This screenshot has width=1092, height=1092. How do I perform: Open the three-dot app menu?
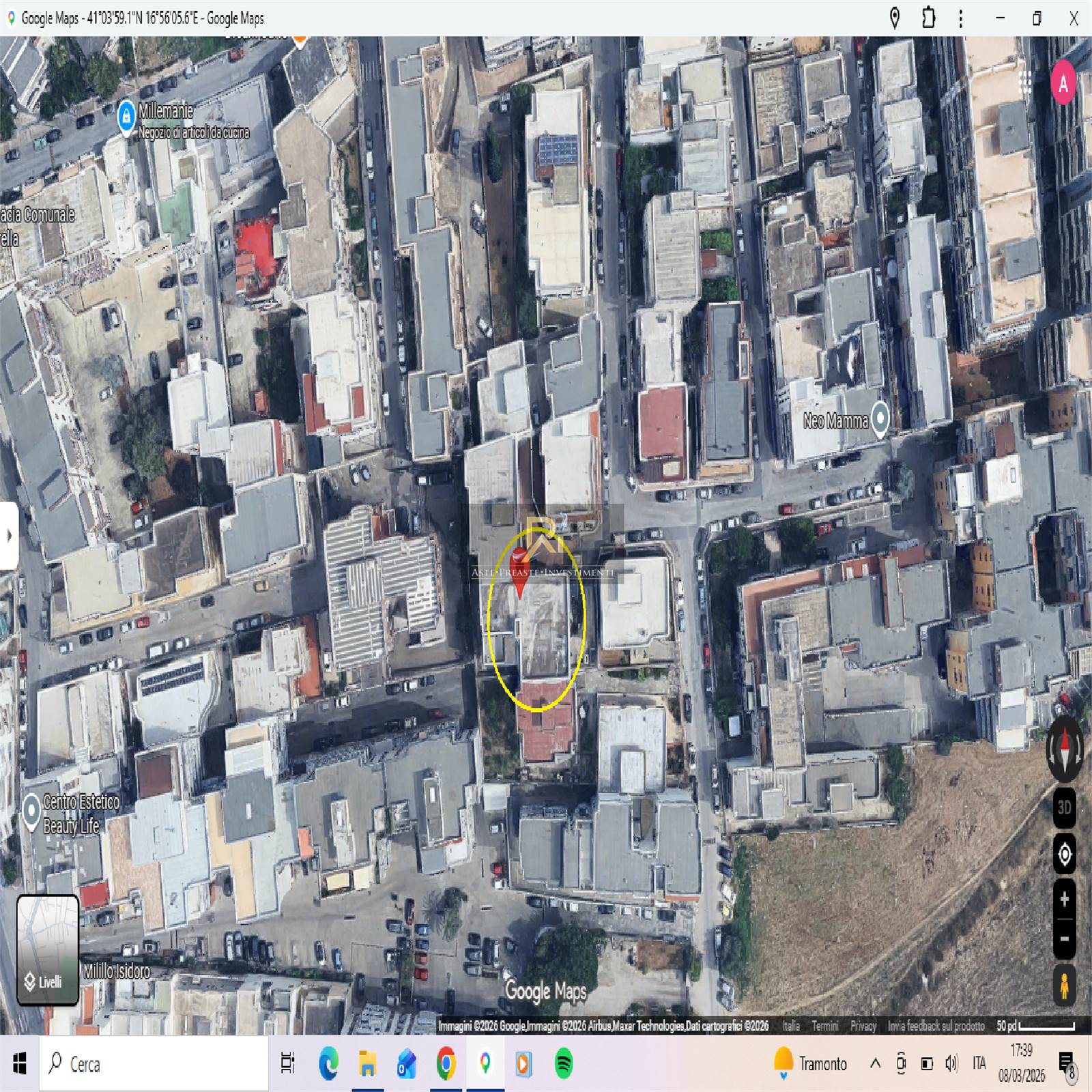pos(961,18)
